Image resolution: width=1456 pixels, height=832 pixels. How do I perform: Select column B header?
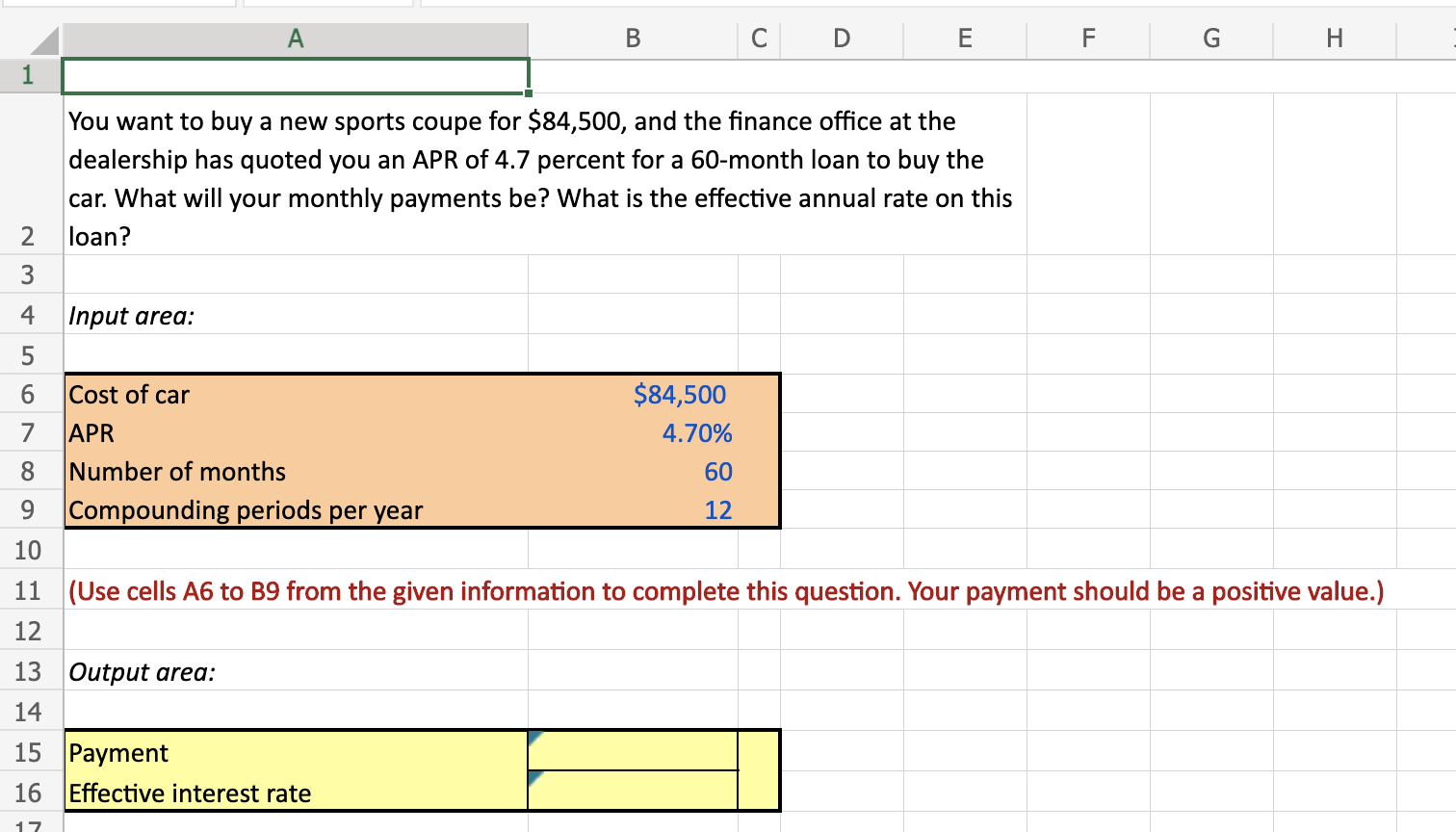[633, 39]
